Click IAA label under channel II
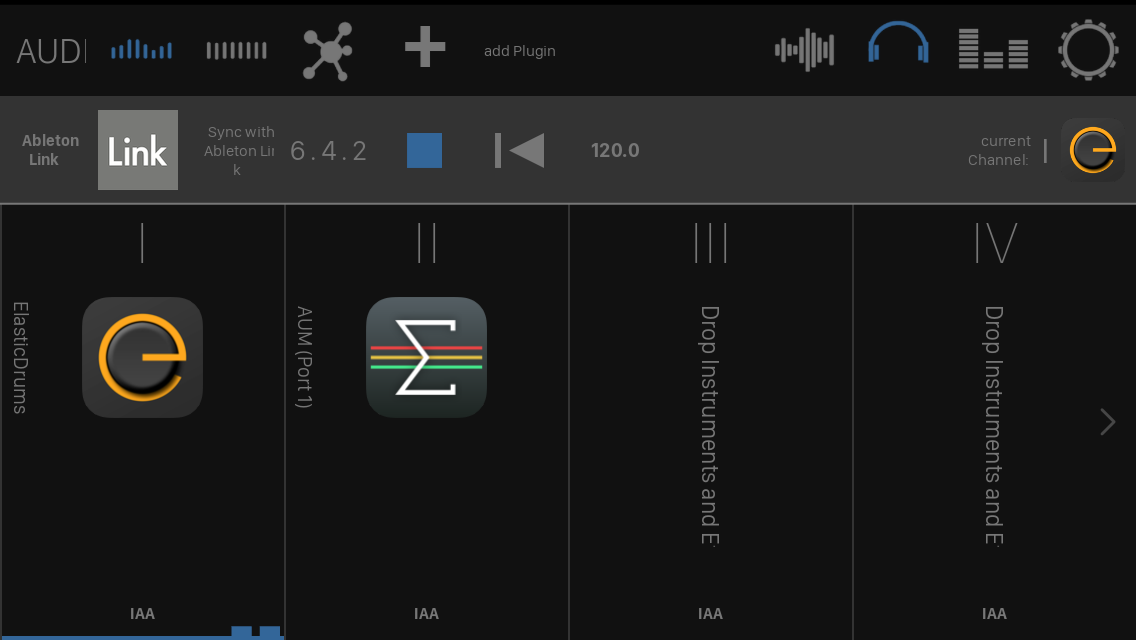Viewport: 1136px width, 640px height. [x=426, y=614]
